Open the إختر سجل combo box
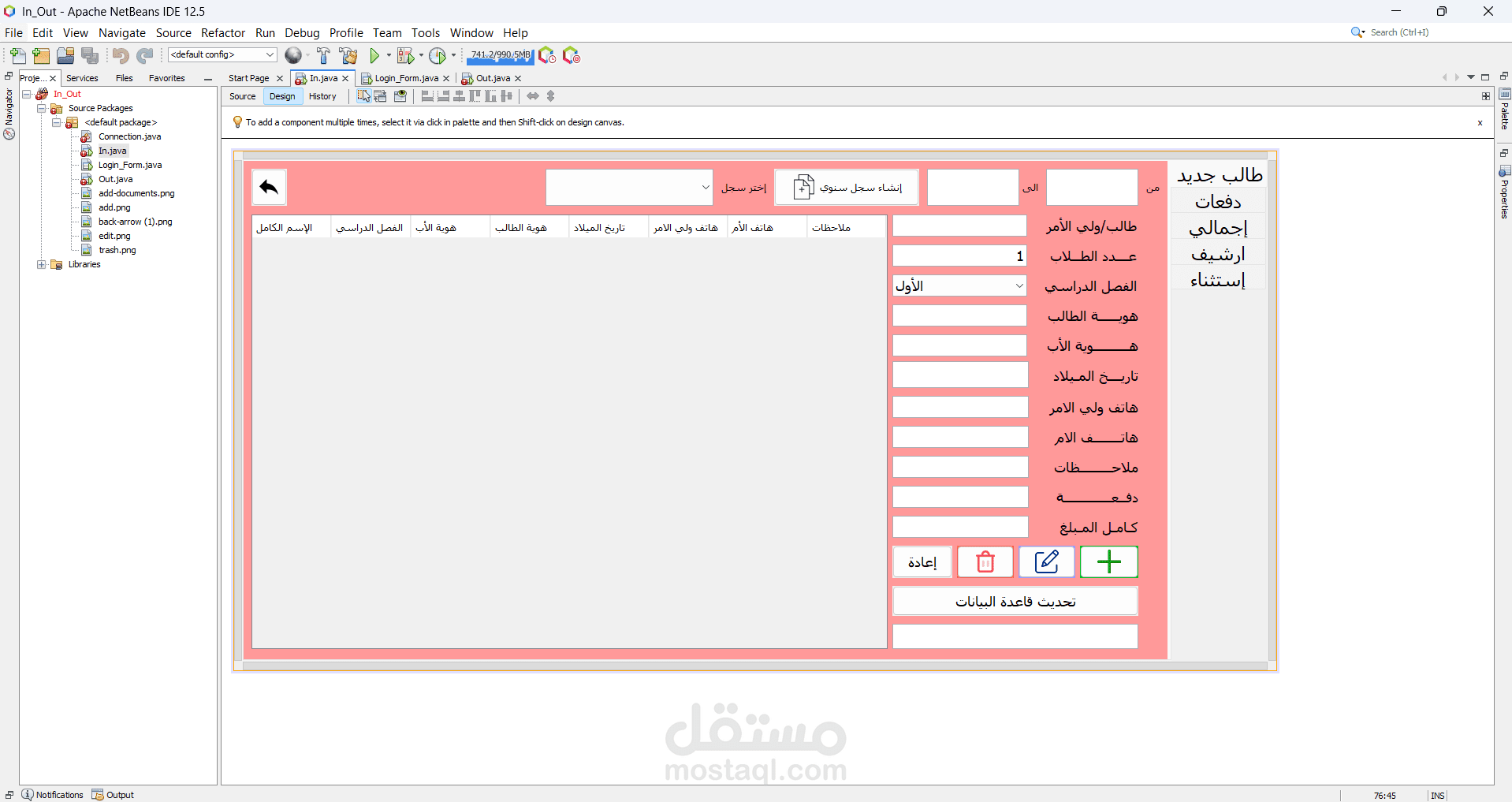1512x802 pixels. tap(629, 188)
